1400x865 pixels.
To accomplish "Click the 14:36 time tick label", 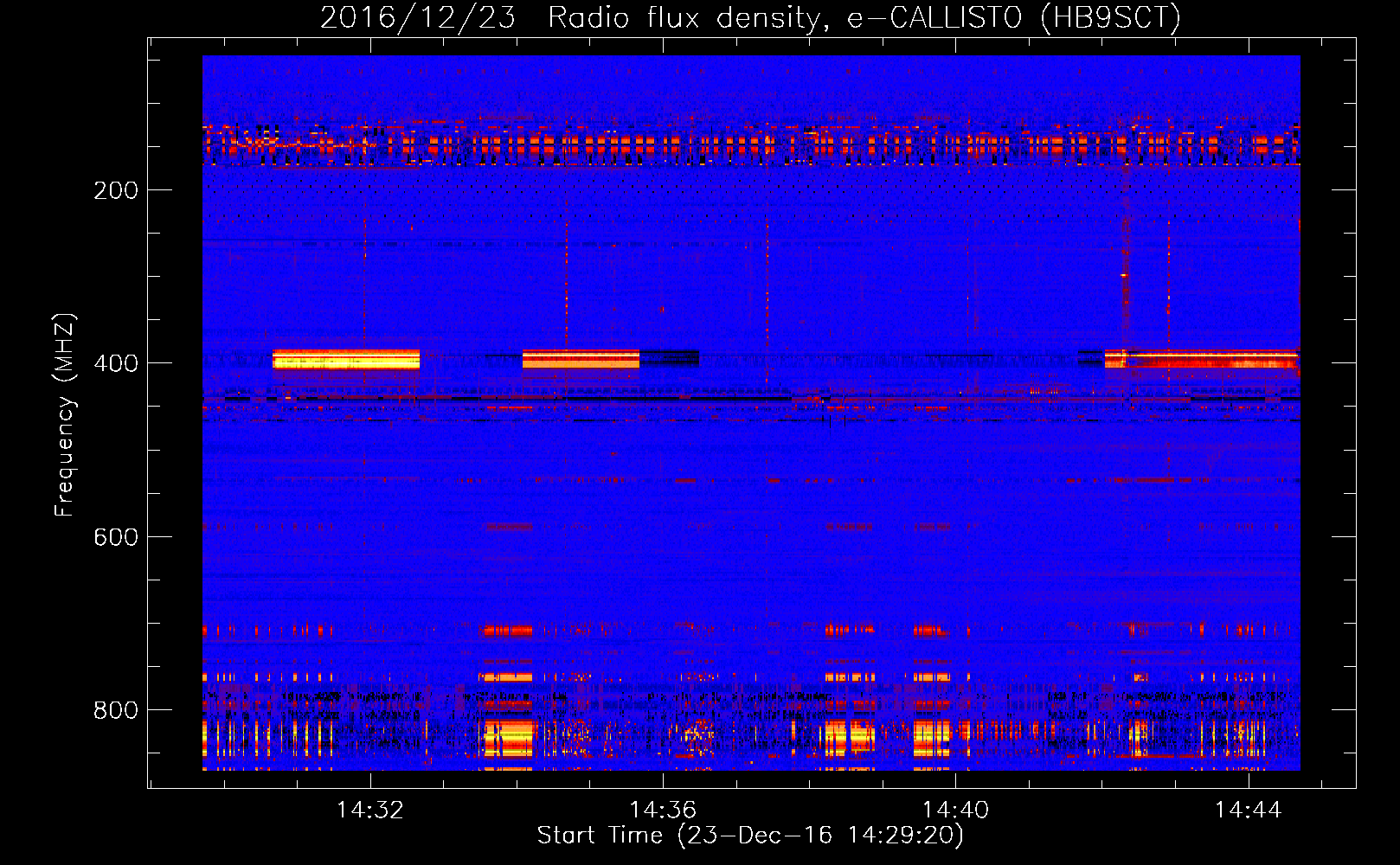I will click(x=663, y=811).
